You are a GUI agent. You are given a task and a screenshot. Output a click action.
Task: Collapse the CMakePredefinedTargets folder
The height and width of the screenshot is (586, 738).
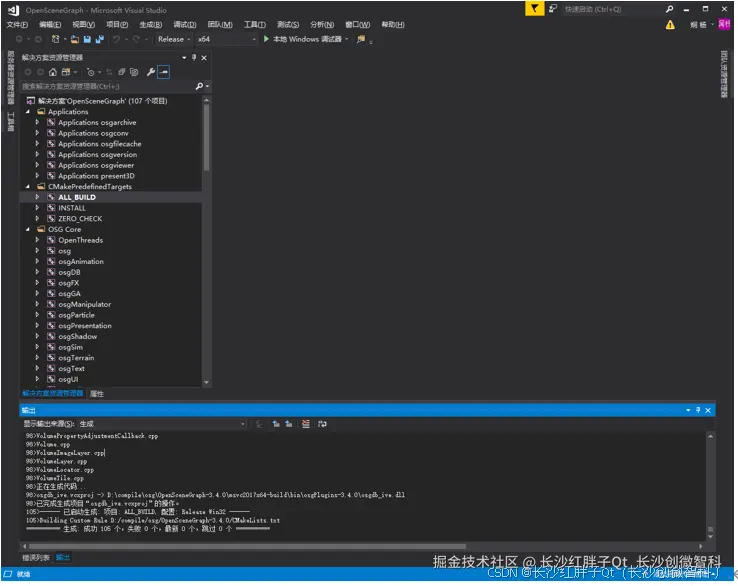28,187
